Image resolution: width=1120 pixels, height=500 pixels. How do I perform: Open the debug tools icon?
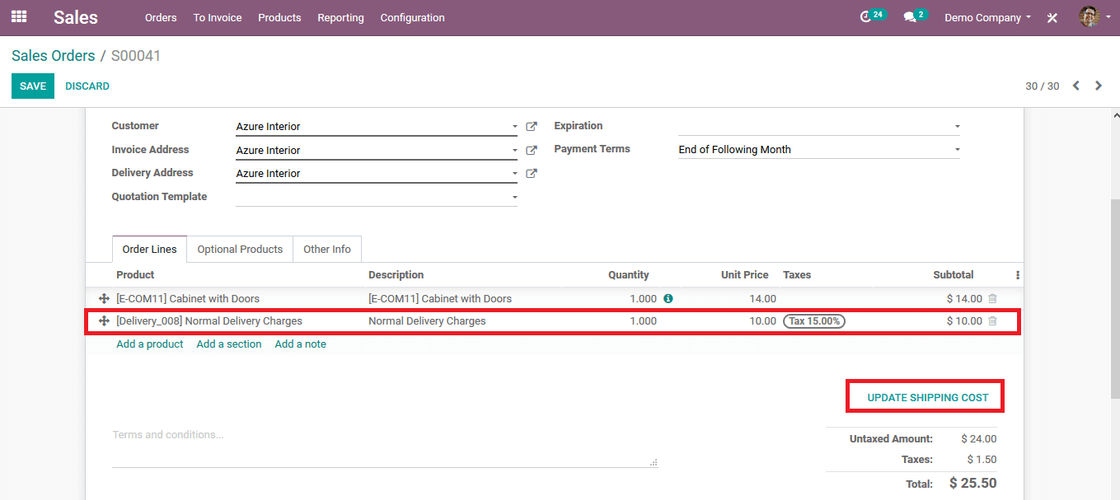(x=1052, y=18)
